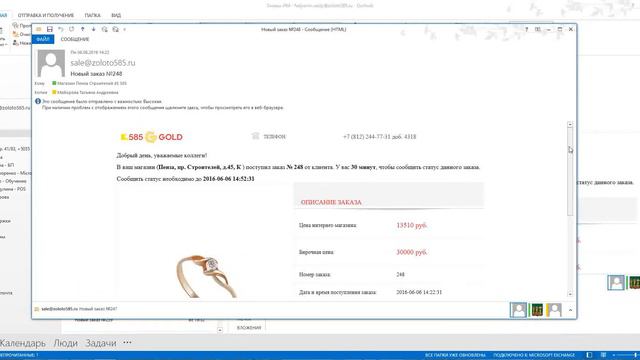Click the dark green contact photo in people pane

click(x=537, y=310)
